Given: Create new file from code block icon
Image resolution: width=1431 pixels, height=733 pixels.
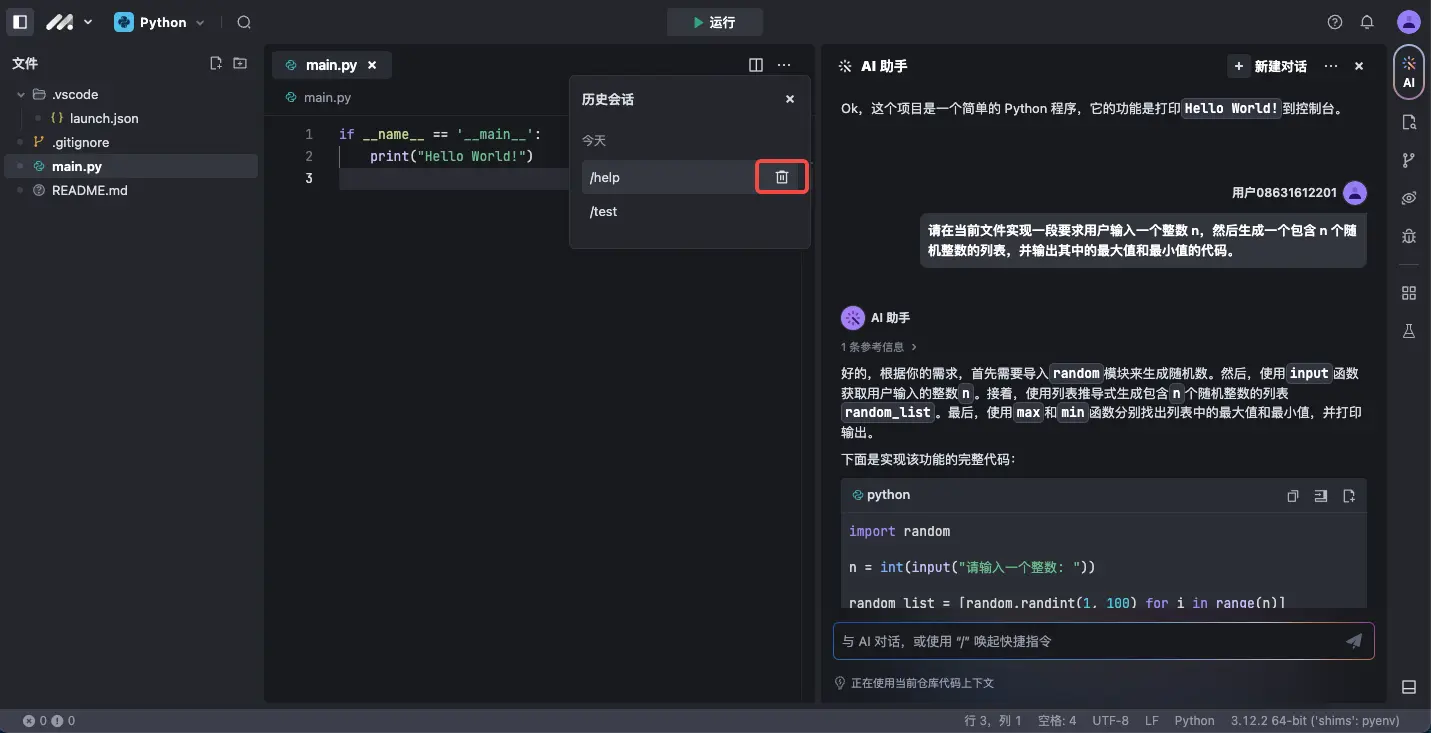Looking at the screenshot, I should tap(1349, 495).
